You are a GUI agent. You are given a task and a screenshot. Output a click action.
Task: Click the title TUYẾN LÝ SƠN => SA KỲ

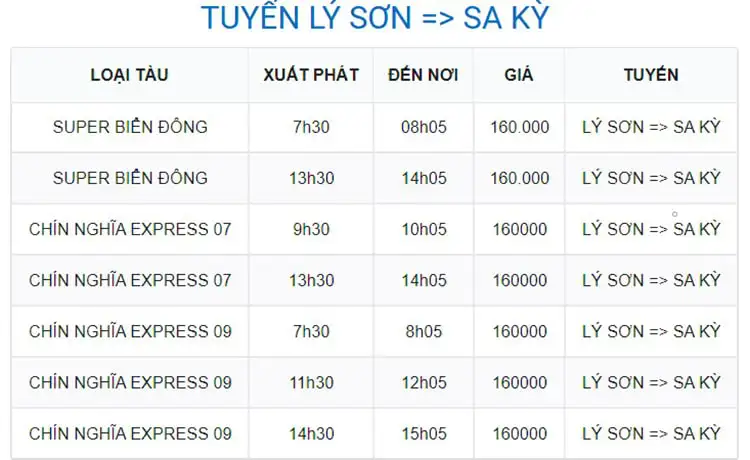tap(375, 18)
